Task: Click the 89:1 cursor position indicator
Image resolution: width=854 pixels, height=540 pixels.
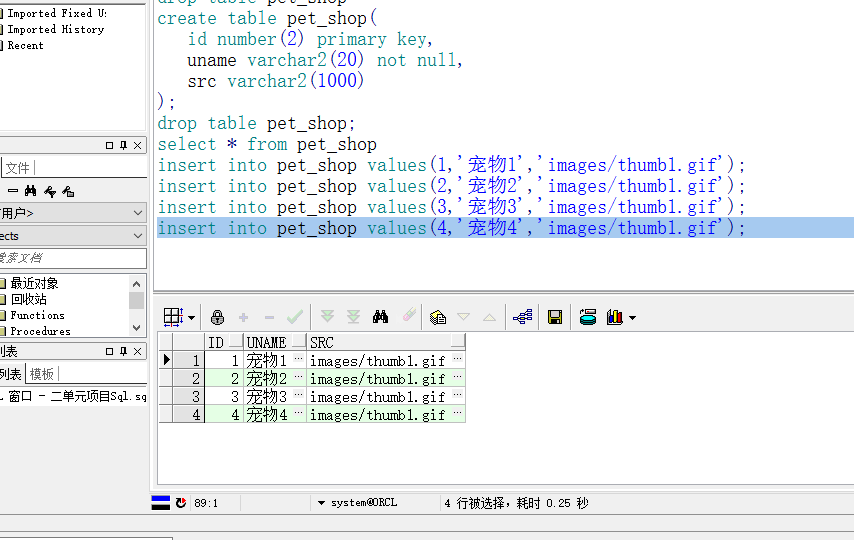Action: [206, 503]
